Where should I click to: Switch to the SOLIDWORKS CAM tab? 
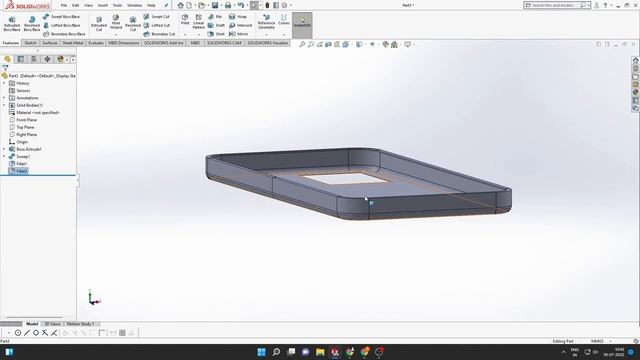coord(224,43)
